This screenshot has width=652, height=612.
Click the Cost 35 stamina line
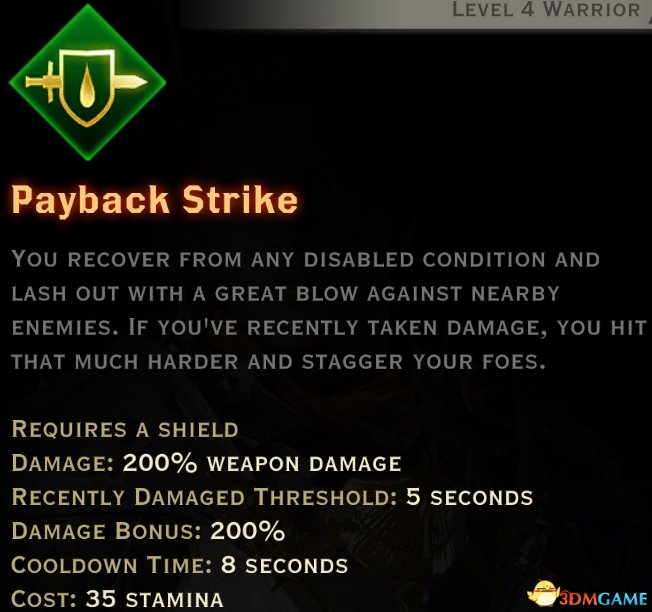tap(117, 599)
